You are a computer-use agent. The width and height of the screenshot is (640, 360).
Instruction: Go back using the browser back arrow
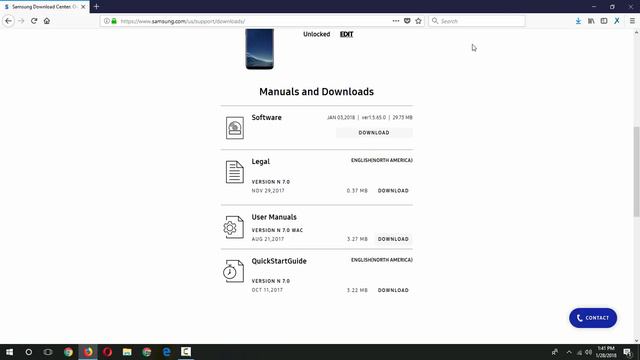click(x=9, y=21)
